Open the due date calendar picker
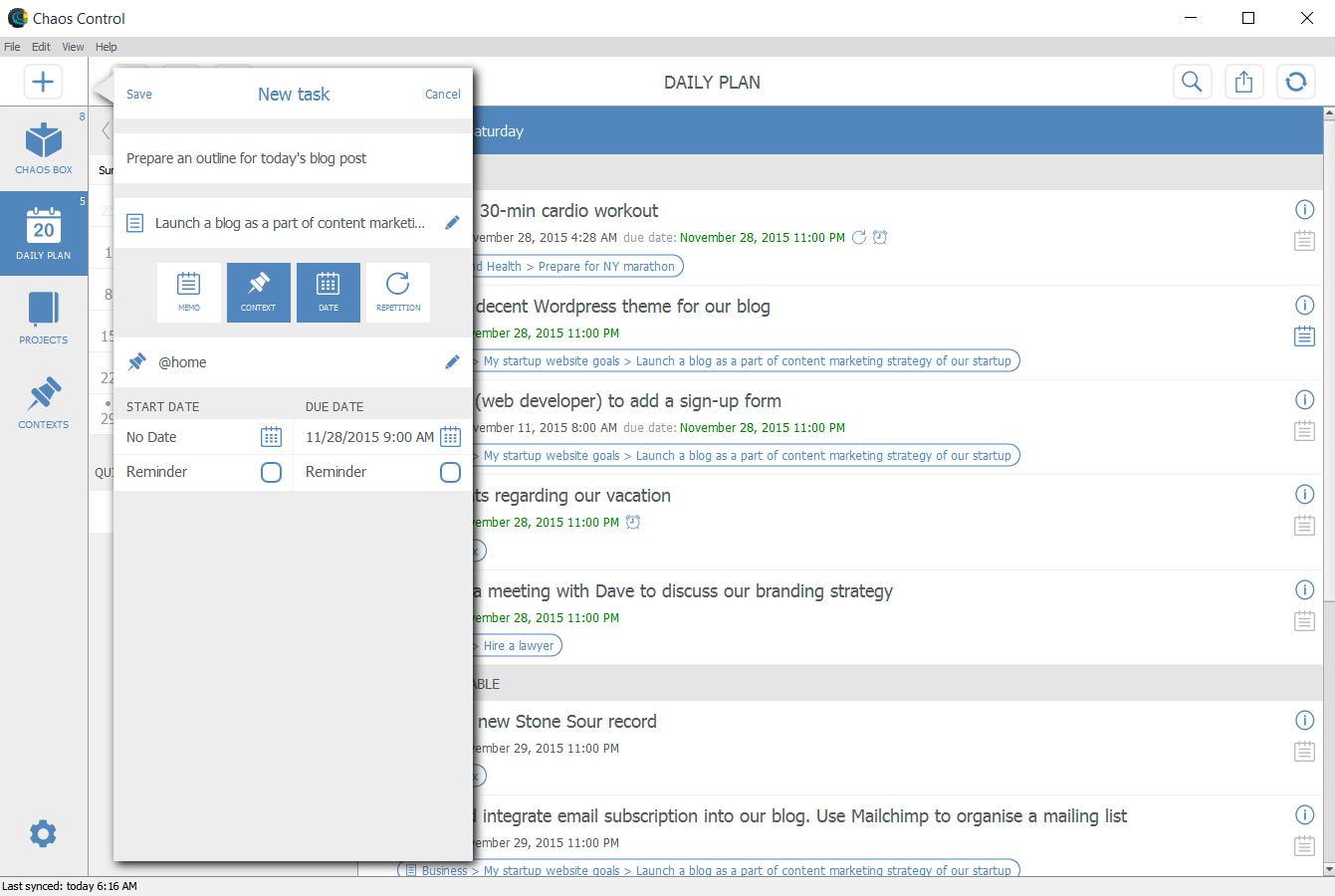1335x896 pixels. point(450,437)
